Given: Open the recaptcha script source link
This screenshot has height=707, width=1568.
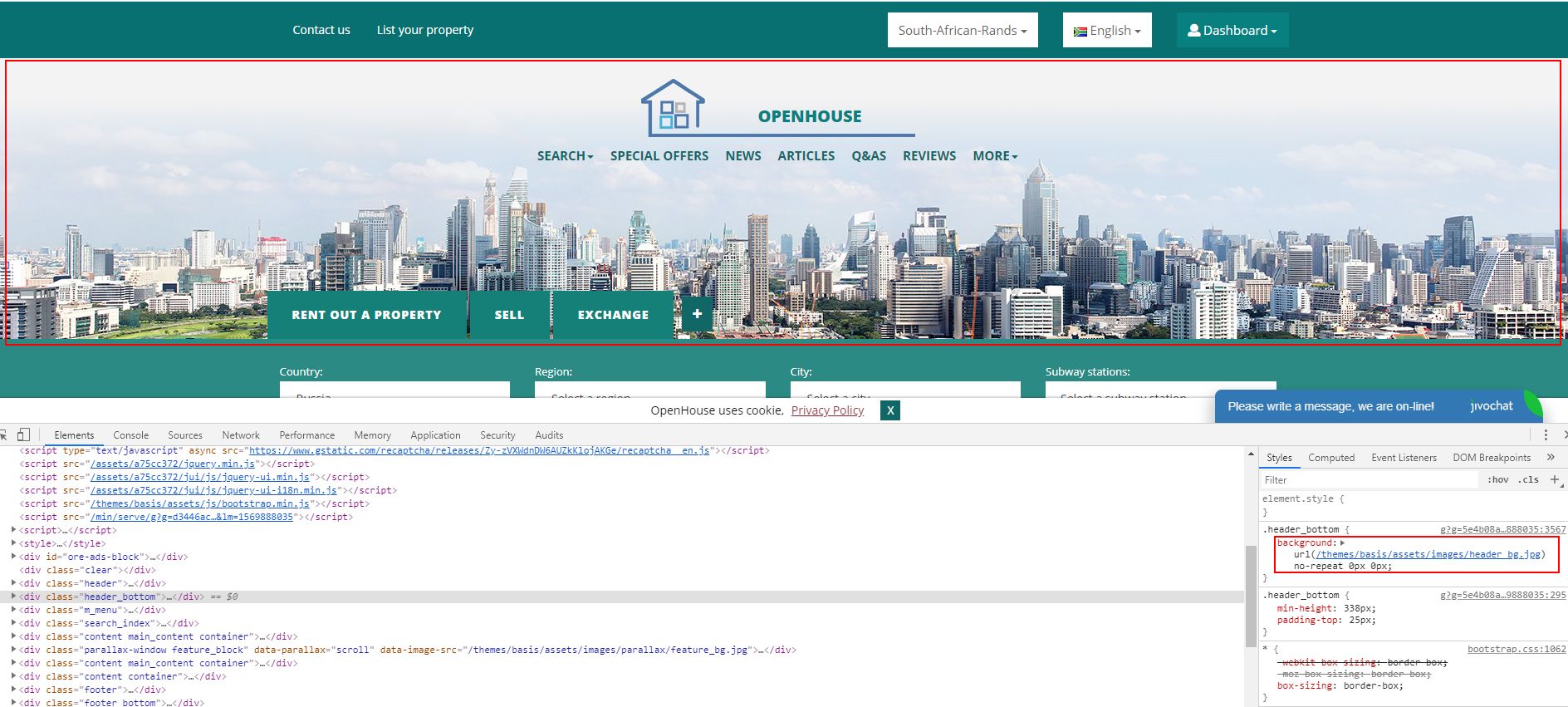Looking at the screenshot, I should coord(479,450).
